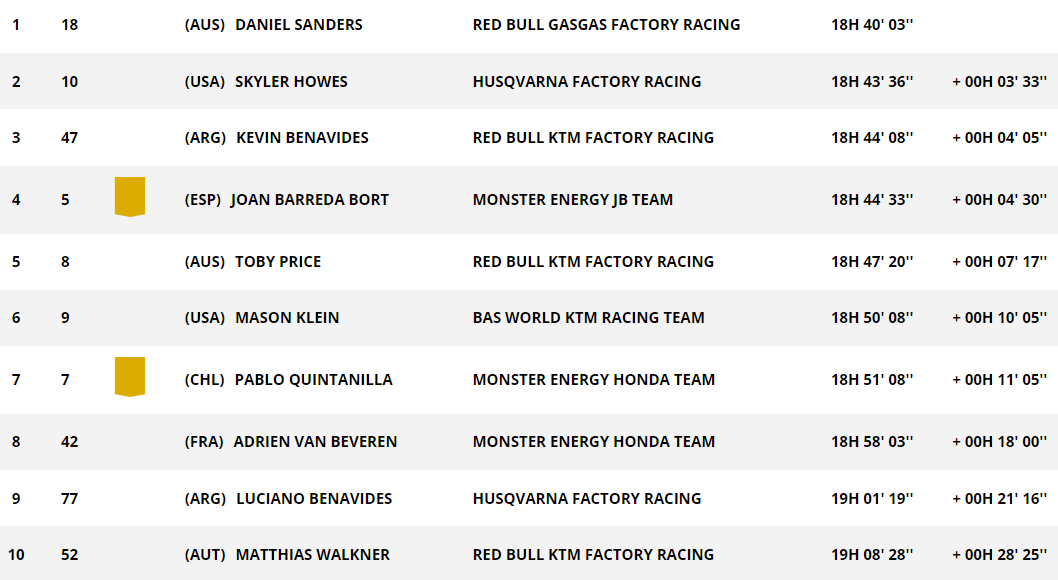Screen dimensions: 1058x580
Task: Select Mason Klein's name
Action: [287, 318]
